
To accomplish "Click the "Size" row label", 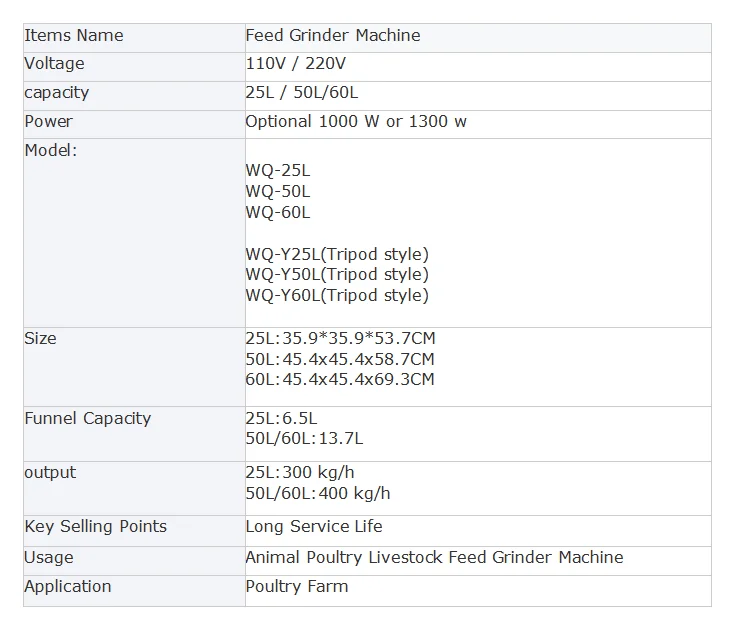I will coord(41,339).
